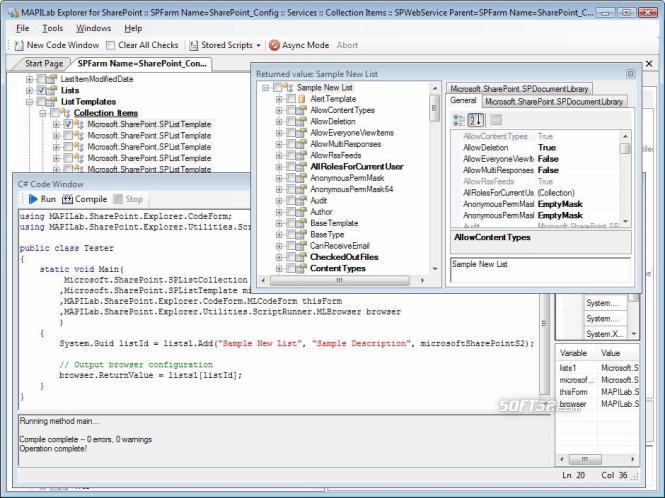Click the Property Pages icon in property grid
This screenshot has width=665, height=498.
495,120
